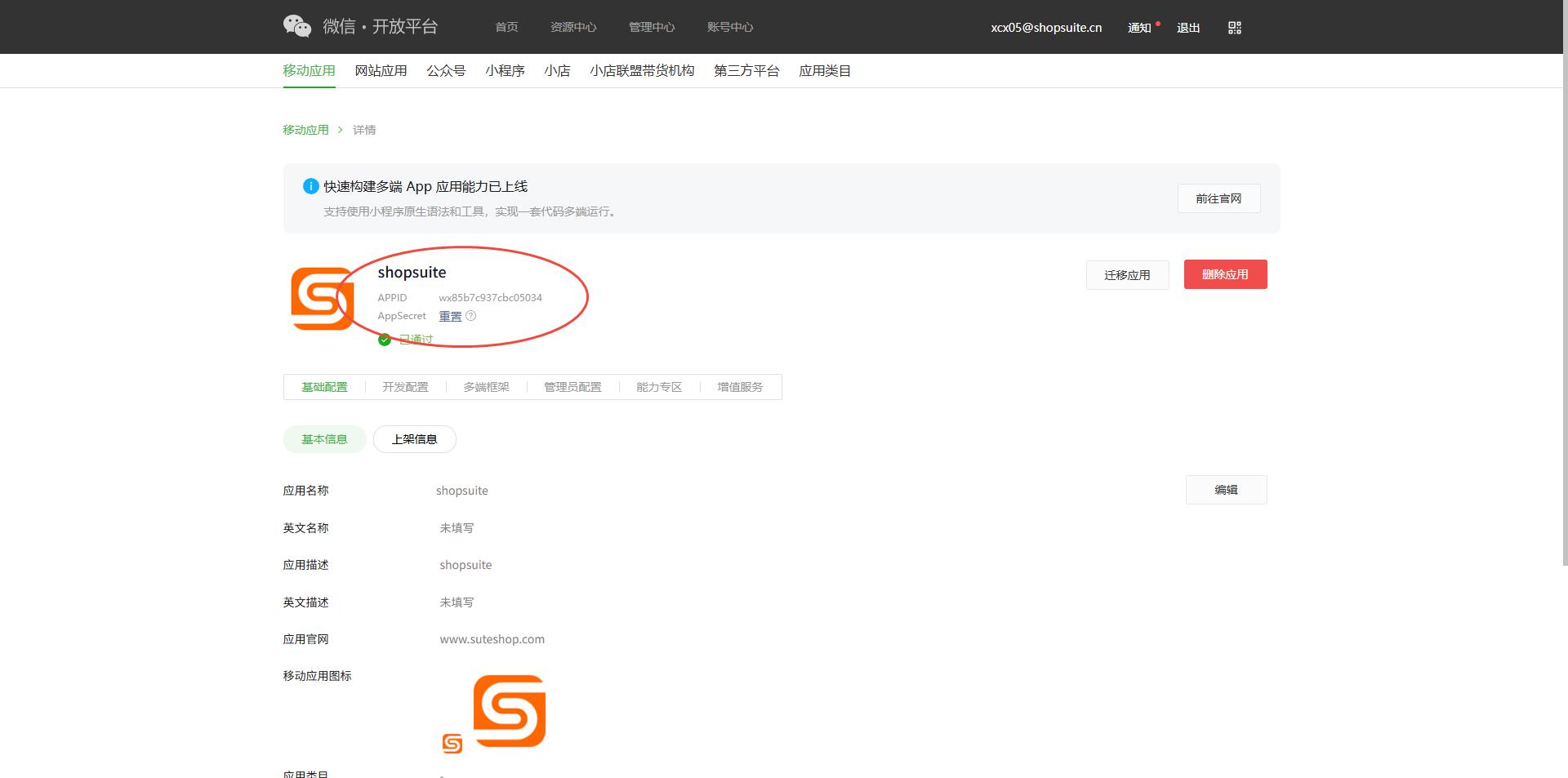The width and height of the screenshot is (1568, 778).
Task: Open 管理中心 in top navigation
Action: (x=652, y=27)
